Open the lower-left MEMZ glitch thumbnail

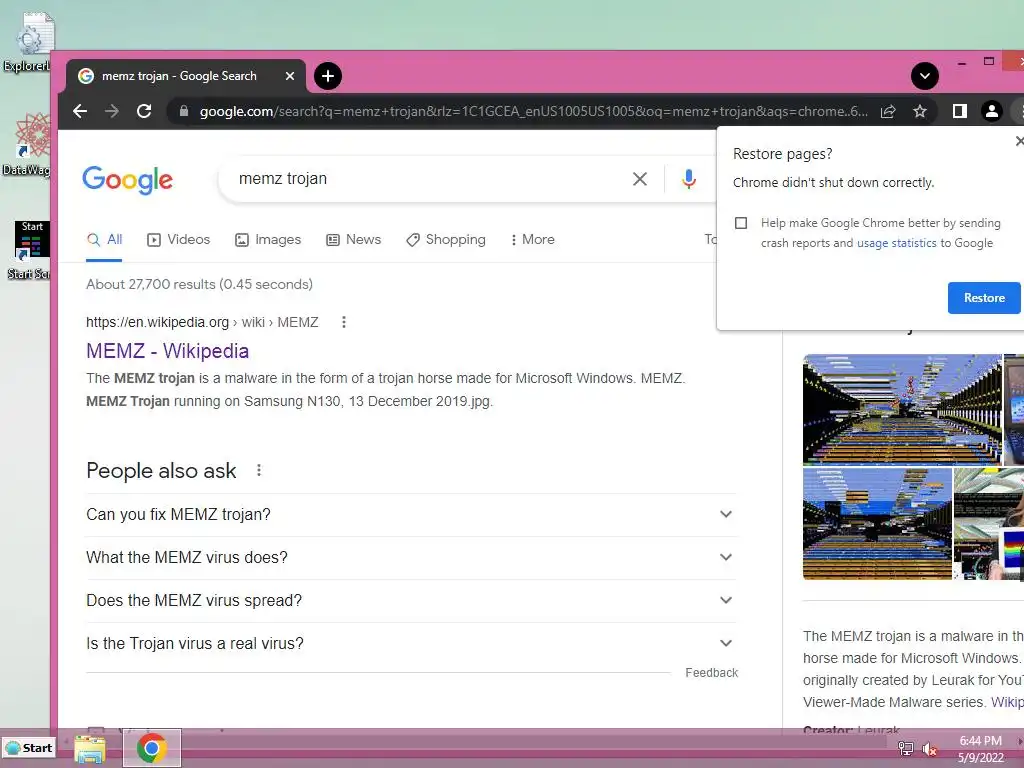click(878, 524)
